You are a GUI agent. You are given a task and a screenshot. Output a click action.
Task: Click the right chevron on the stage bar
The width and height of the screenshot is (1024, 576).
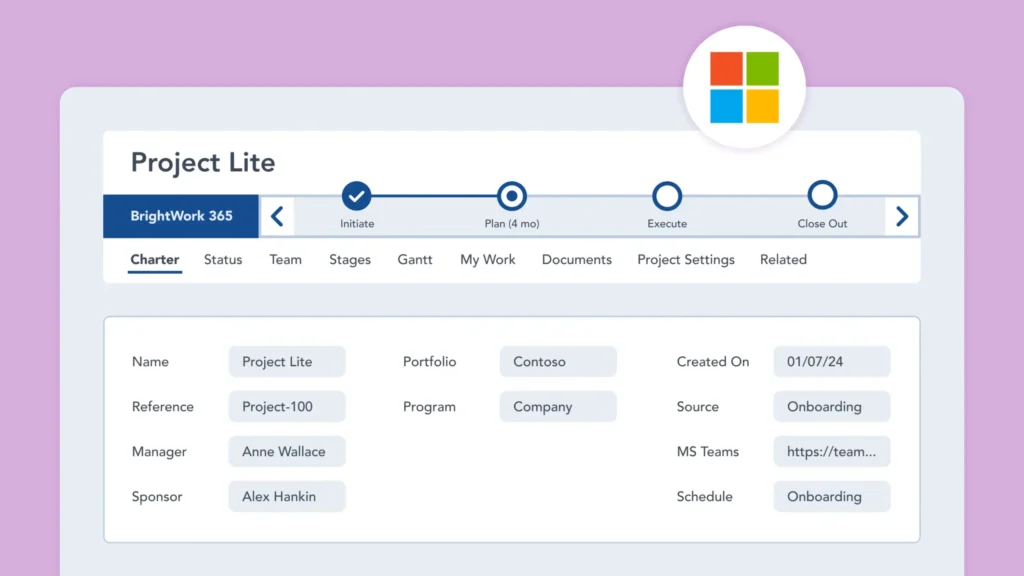pos(901,215)
